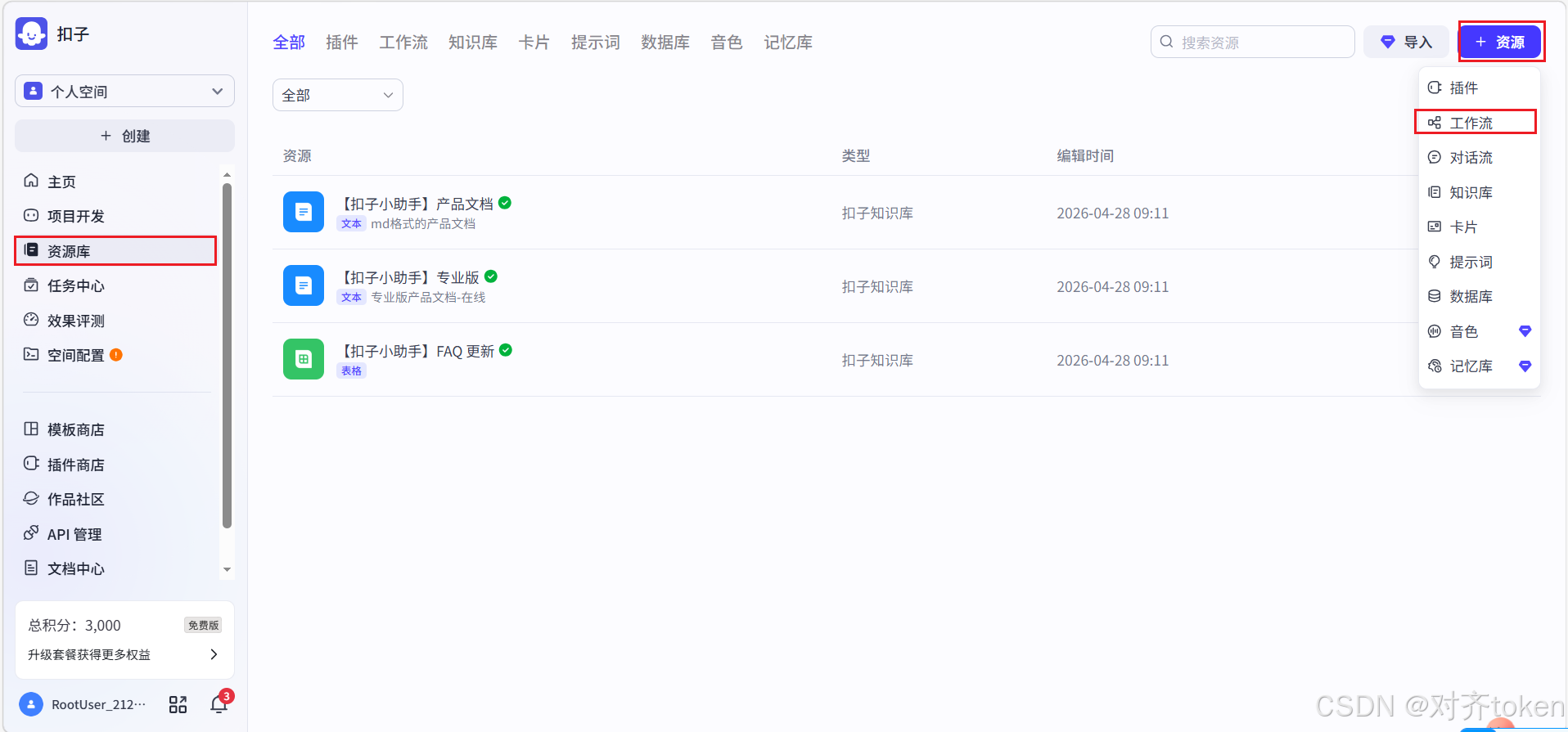Viewport: 1568px width, 732px height.
Task: Click the Coze logo icon
Action: (31, 34)
